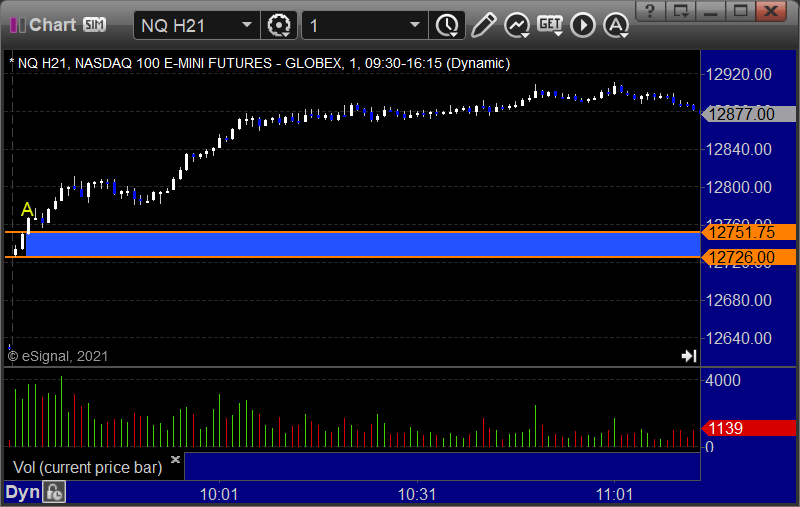Expand the NQ H21 symbol dropdown
Viewport: 800px width, 507px height.
point(247,25)
